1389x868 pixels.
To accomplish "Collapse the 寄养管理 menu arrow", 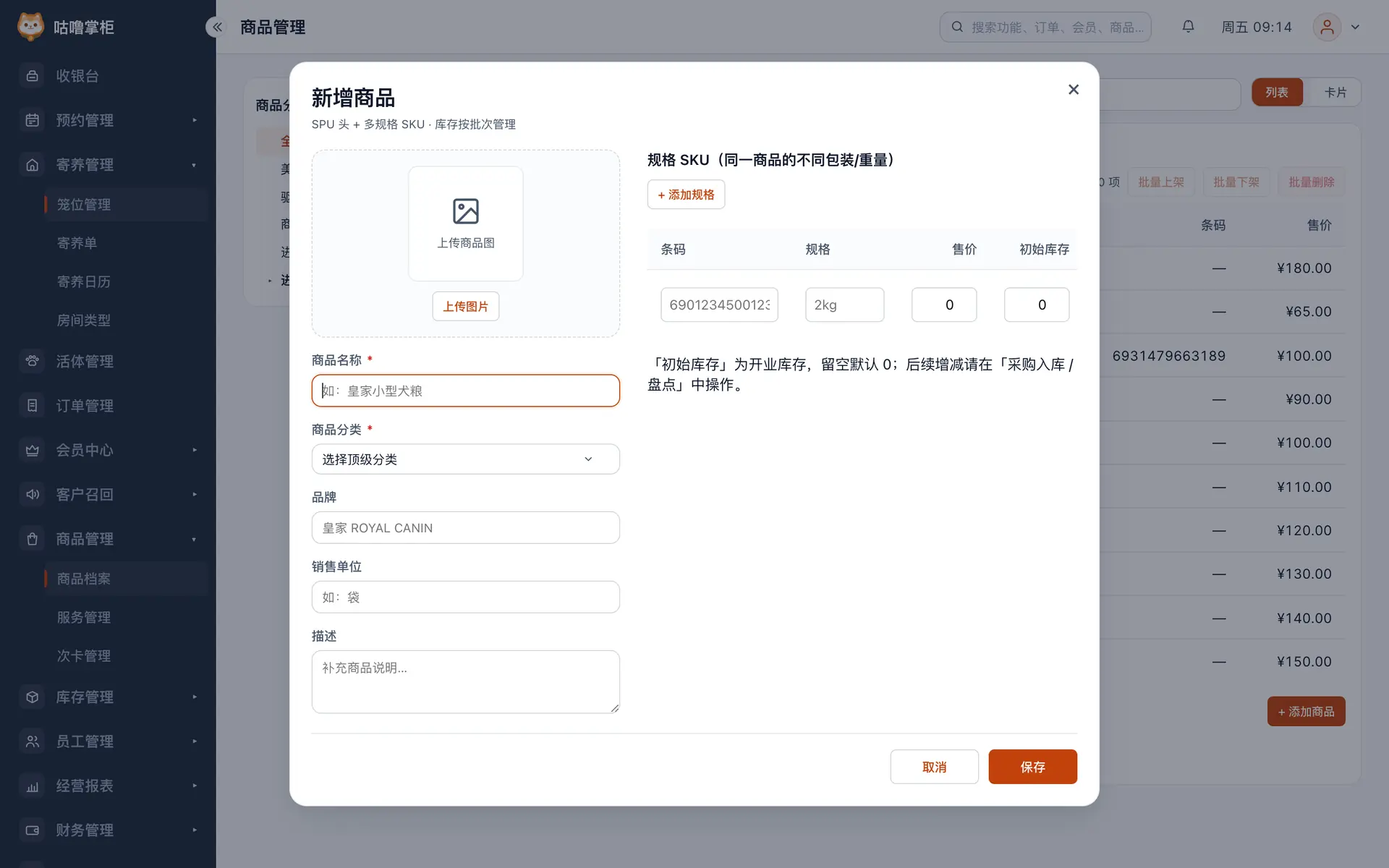I will tap(195, 165).
